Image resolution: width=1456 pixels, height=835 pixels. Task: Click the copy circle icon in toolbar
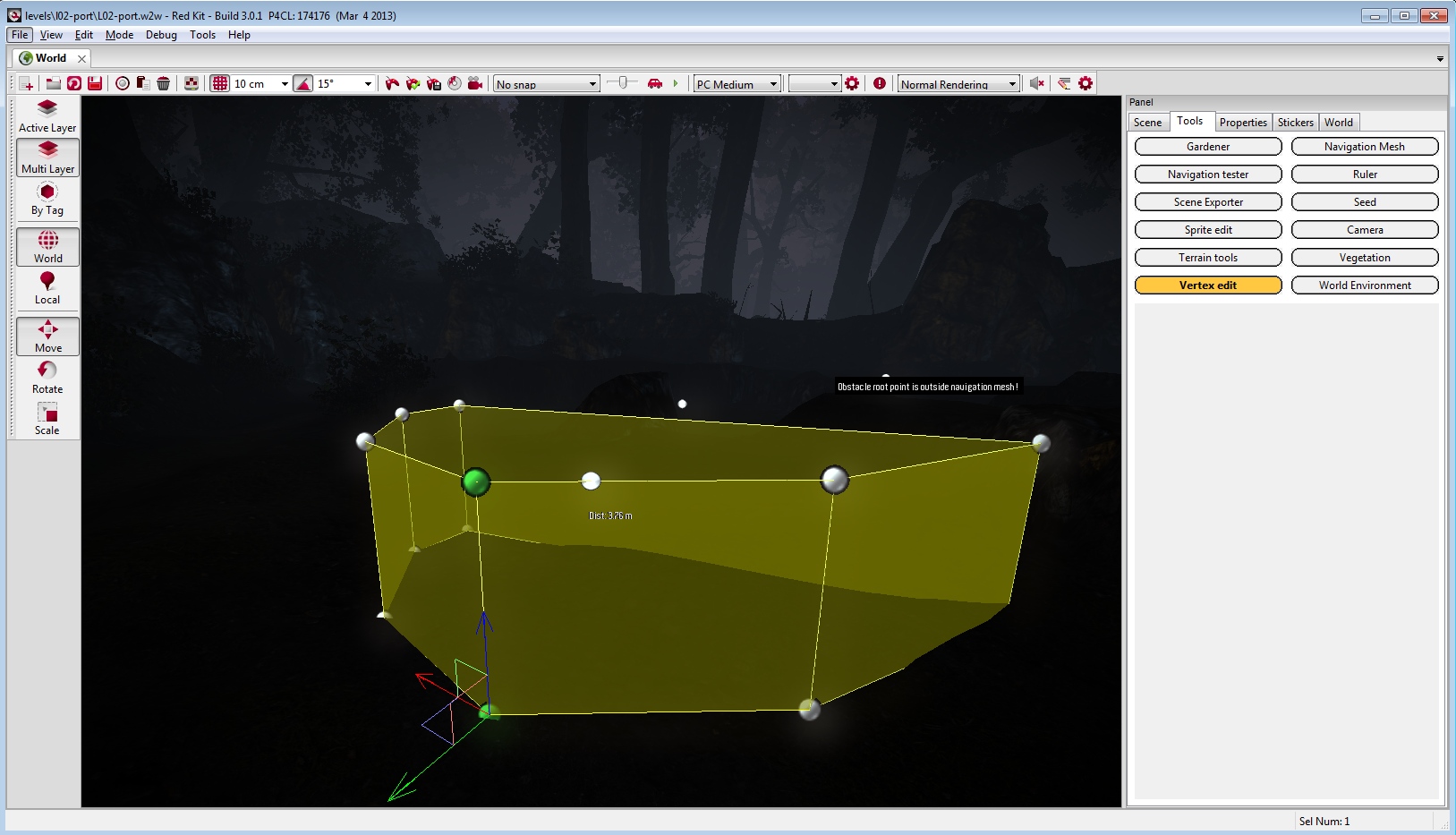(x=123, y=83)
